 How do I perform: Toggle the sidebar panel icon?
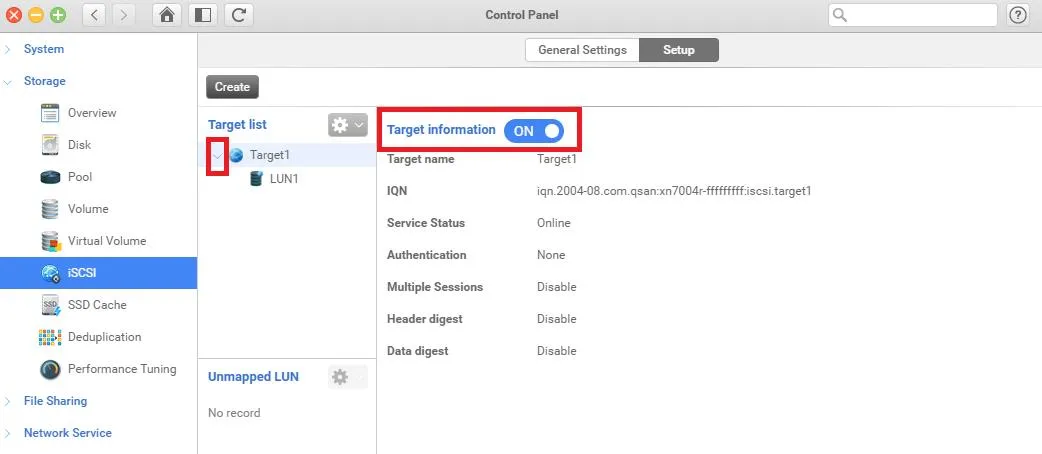[x=203, y=15]
